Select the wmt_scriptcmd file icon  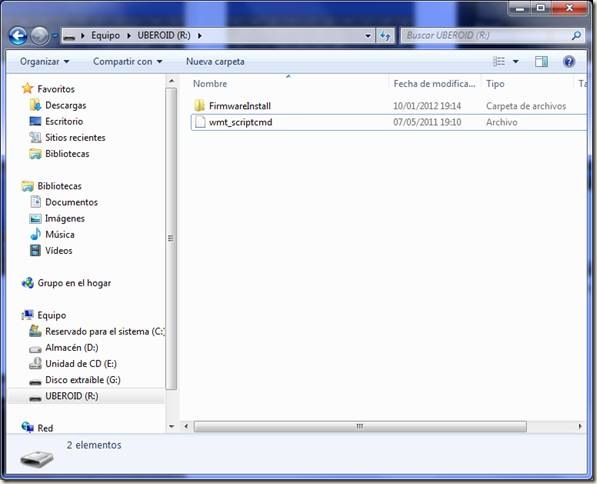coord(200,122)
